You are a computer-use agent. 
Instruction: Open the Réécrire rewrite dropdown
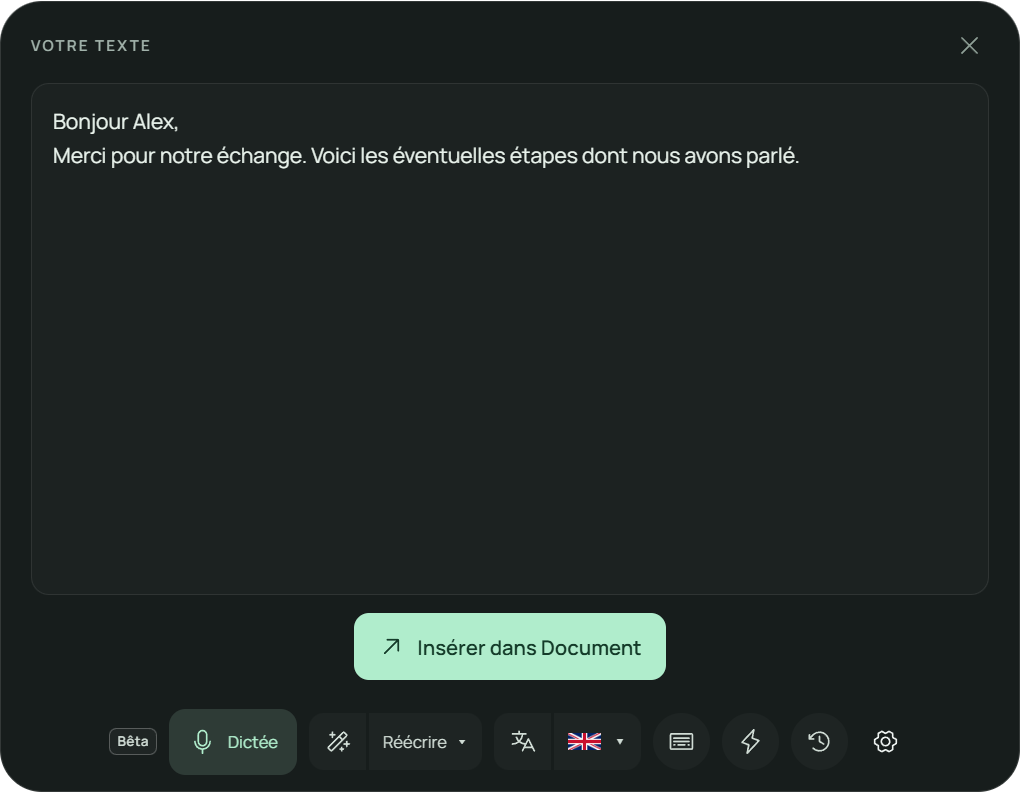pos(425,741)
